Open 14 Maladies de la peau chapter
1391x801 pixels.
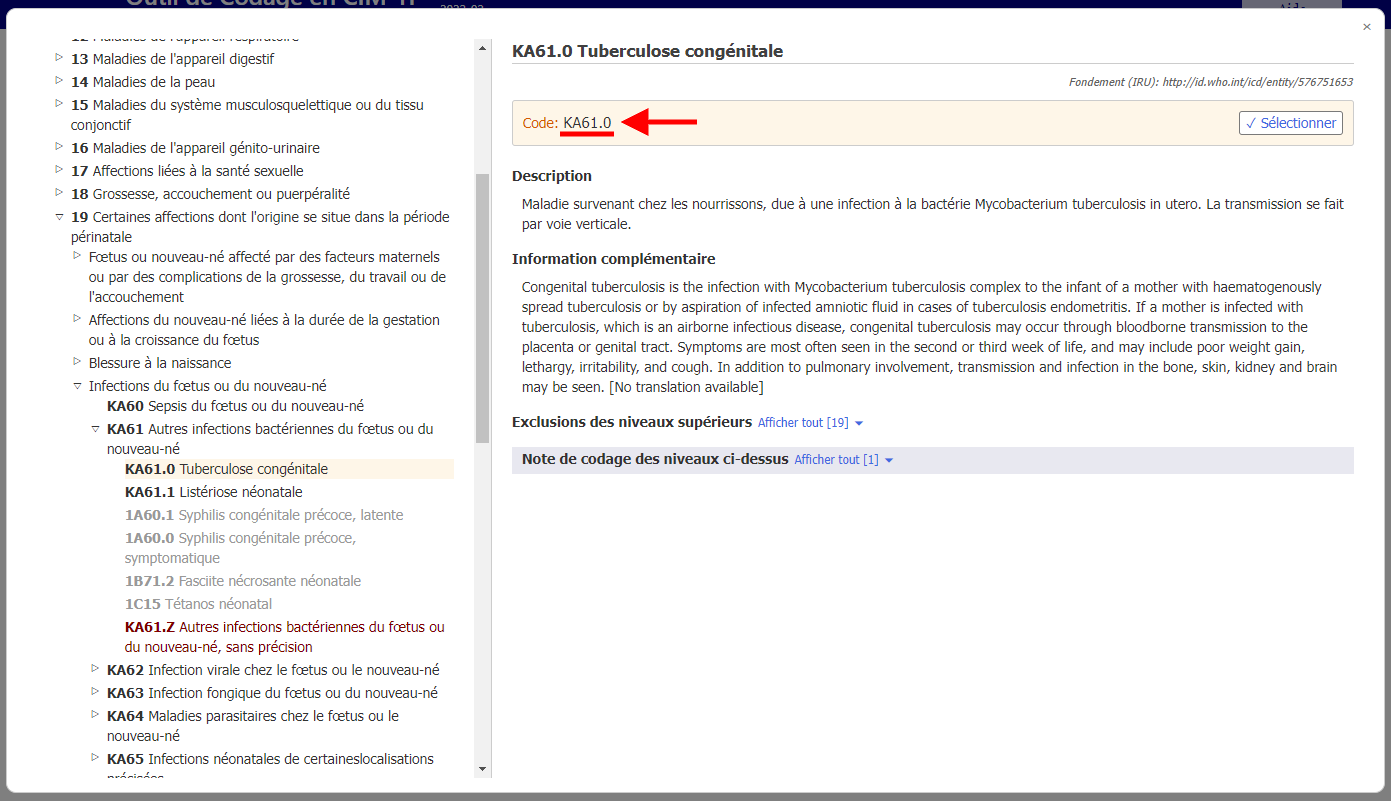(143, 82)
